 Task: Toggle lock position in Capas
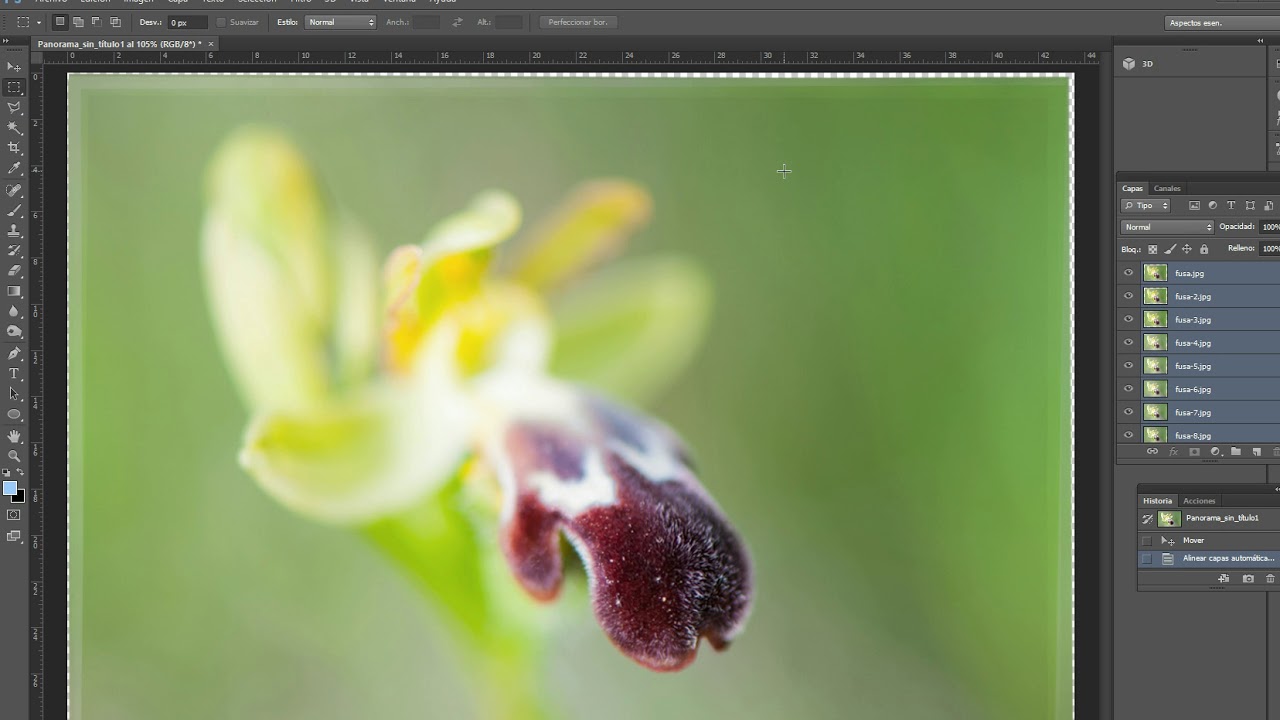point(1187,249)
